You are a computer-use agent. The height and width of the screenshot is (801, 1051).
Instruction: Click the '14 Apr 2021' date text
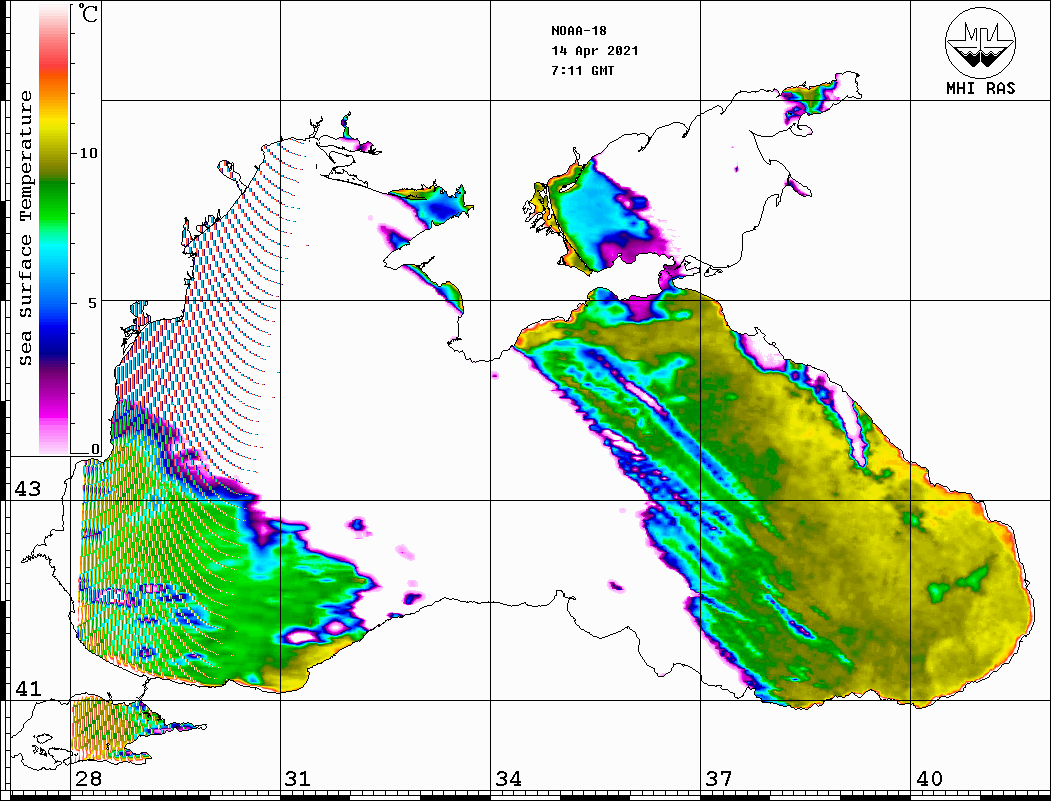[x=595, y=51]
